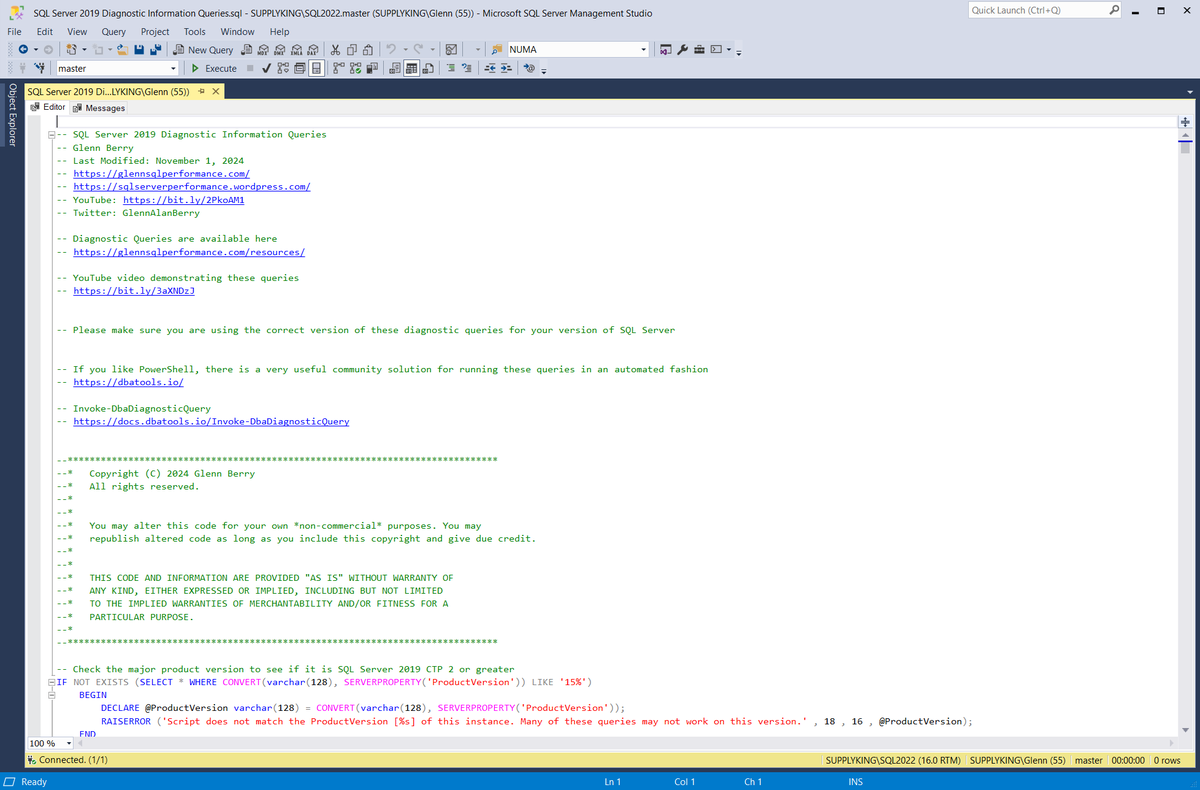Close the SQL Server 2019 document tab
Viewport: 1200px width, 790px height.
(216, 91)
